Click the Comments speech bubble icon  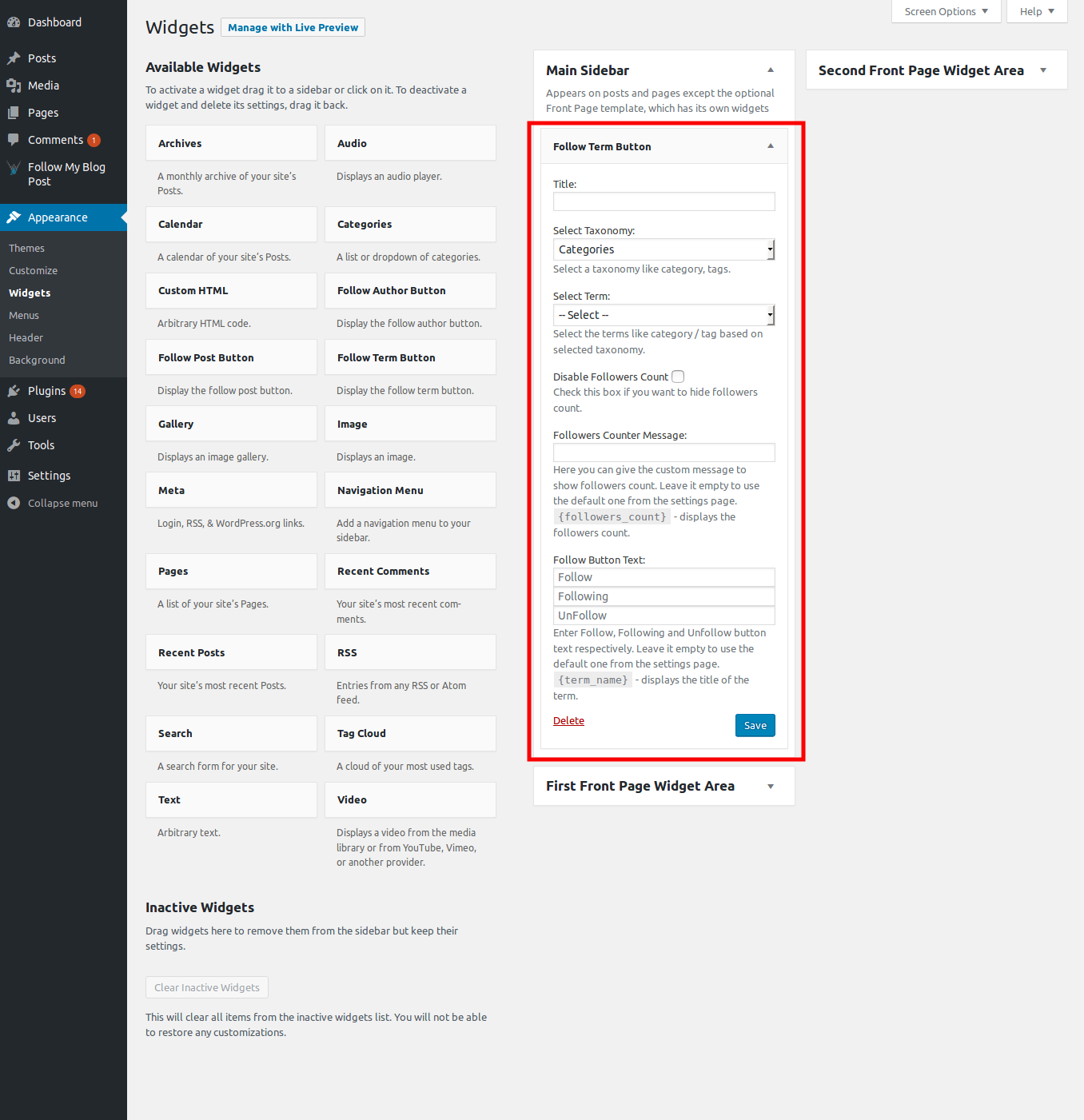click(x=14, y=140)
